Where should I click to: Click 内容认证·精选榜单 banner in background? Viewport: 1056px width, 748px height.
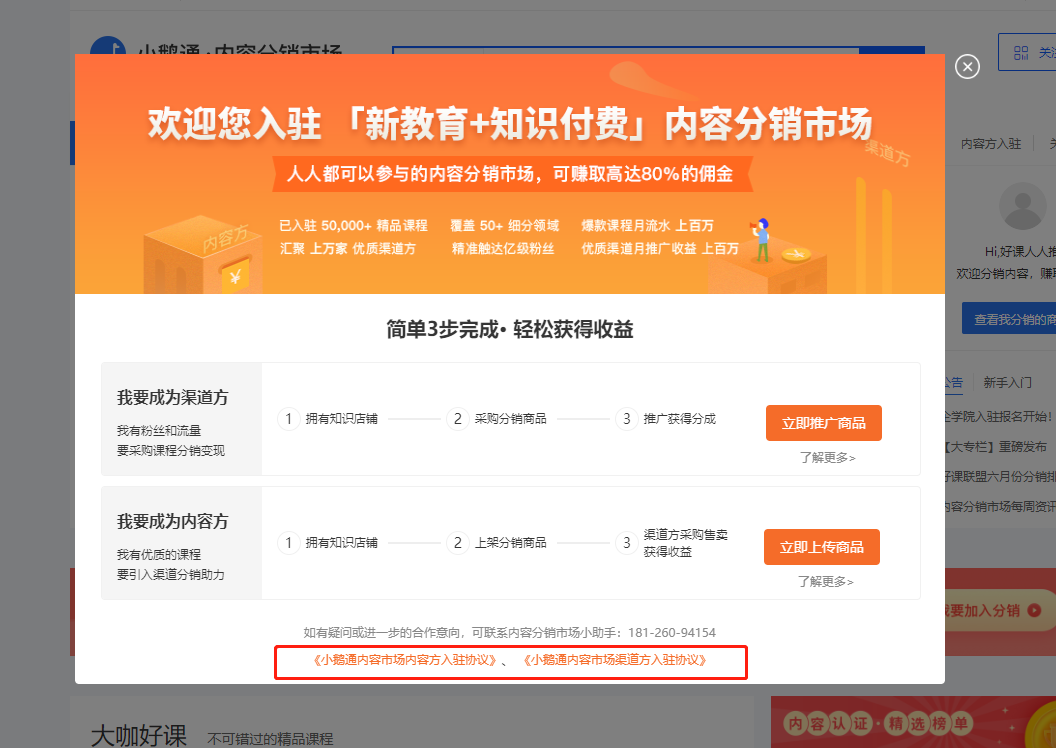(x=913, y=722)
